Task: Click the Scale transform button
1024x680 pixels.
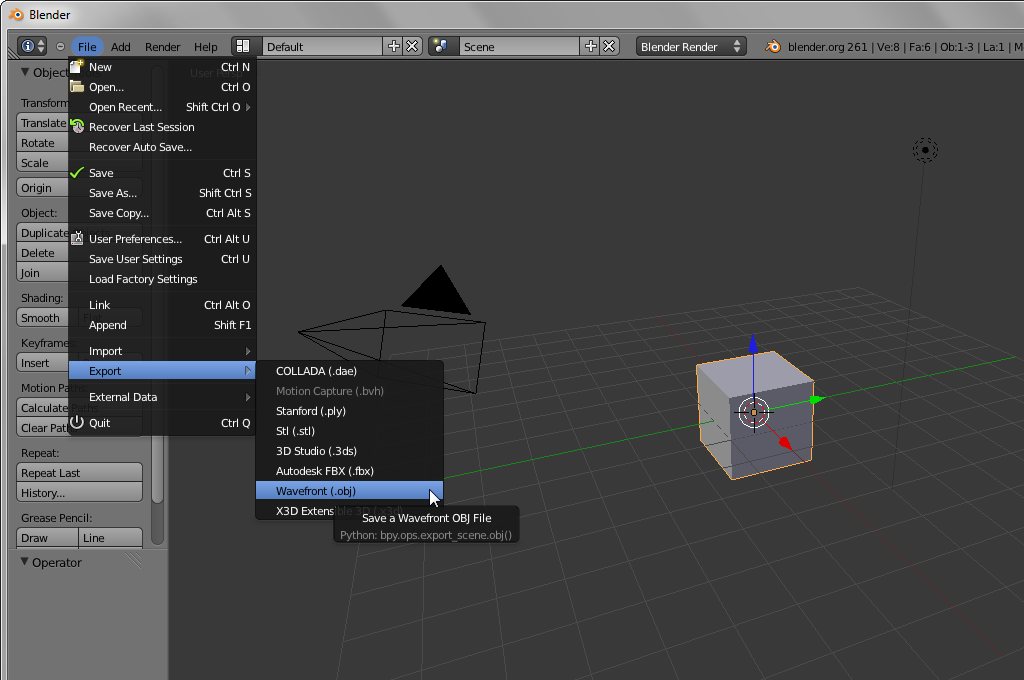Action: (x=42, y=163)
